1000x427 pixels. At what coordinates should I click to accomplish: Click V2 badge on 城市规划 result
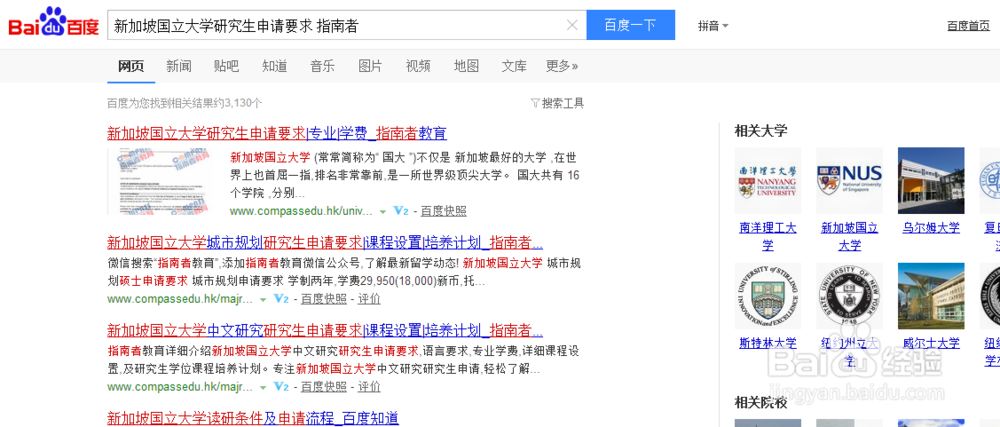click(281, 298)
